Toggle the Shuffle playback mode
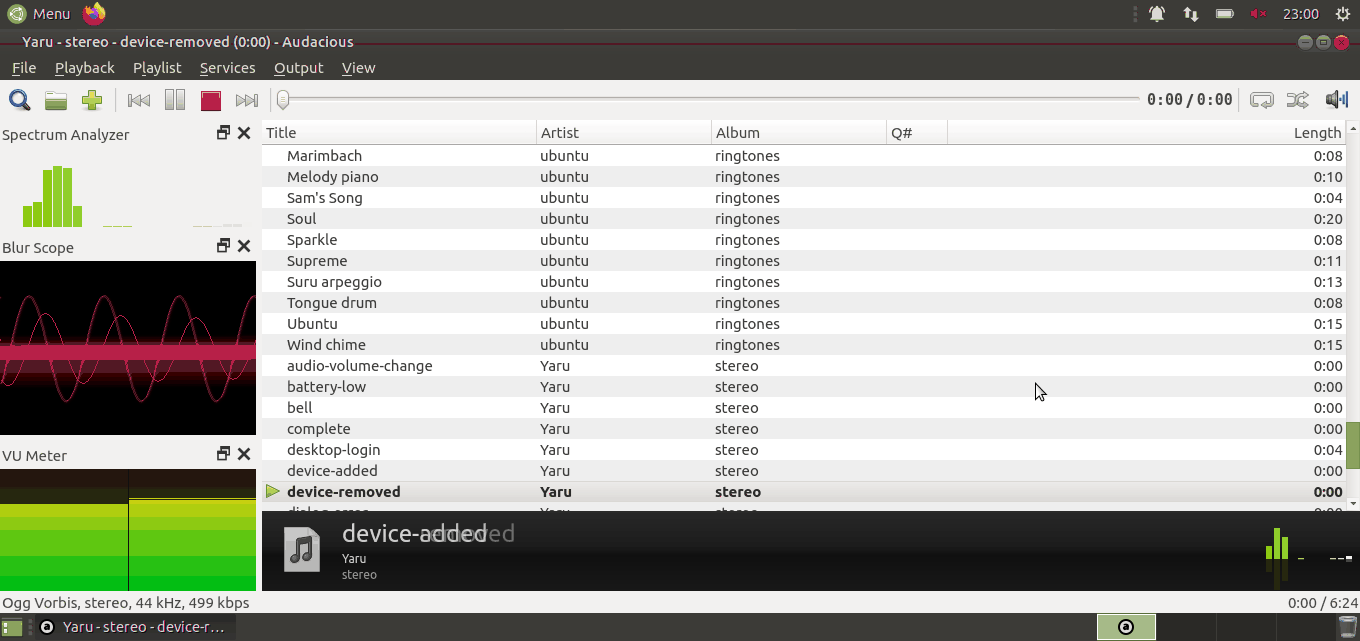Viewport: 1360px width, 641px height. pos(1297,100)
